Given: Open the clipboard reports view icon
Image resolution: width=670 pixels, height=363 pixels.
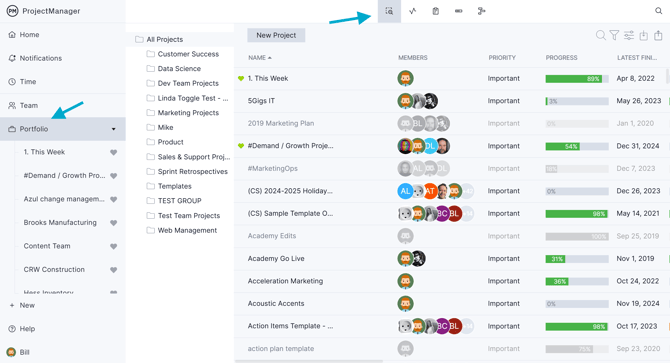Looking at the screenshot, I should 435,11.
